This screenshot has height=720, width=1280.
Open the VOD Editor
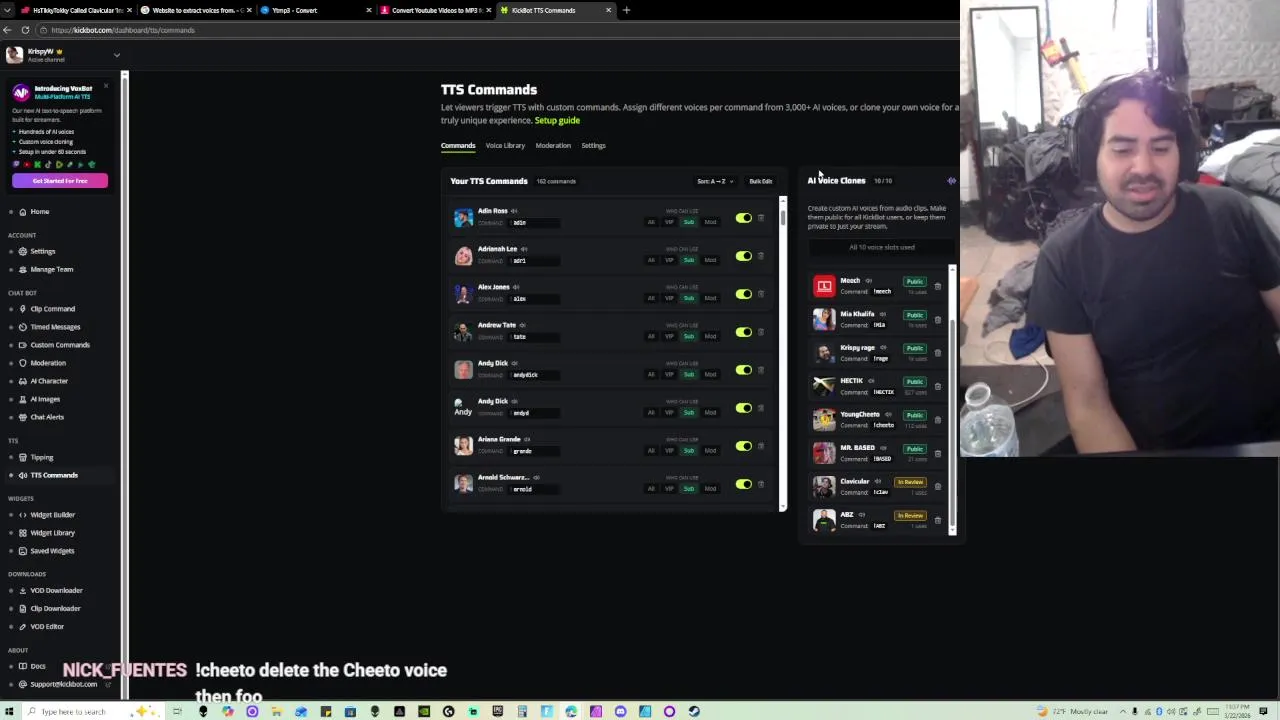pos(47,627)
